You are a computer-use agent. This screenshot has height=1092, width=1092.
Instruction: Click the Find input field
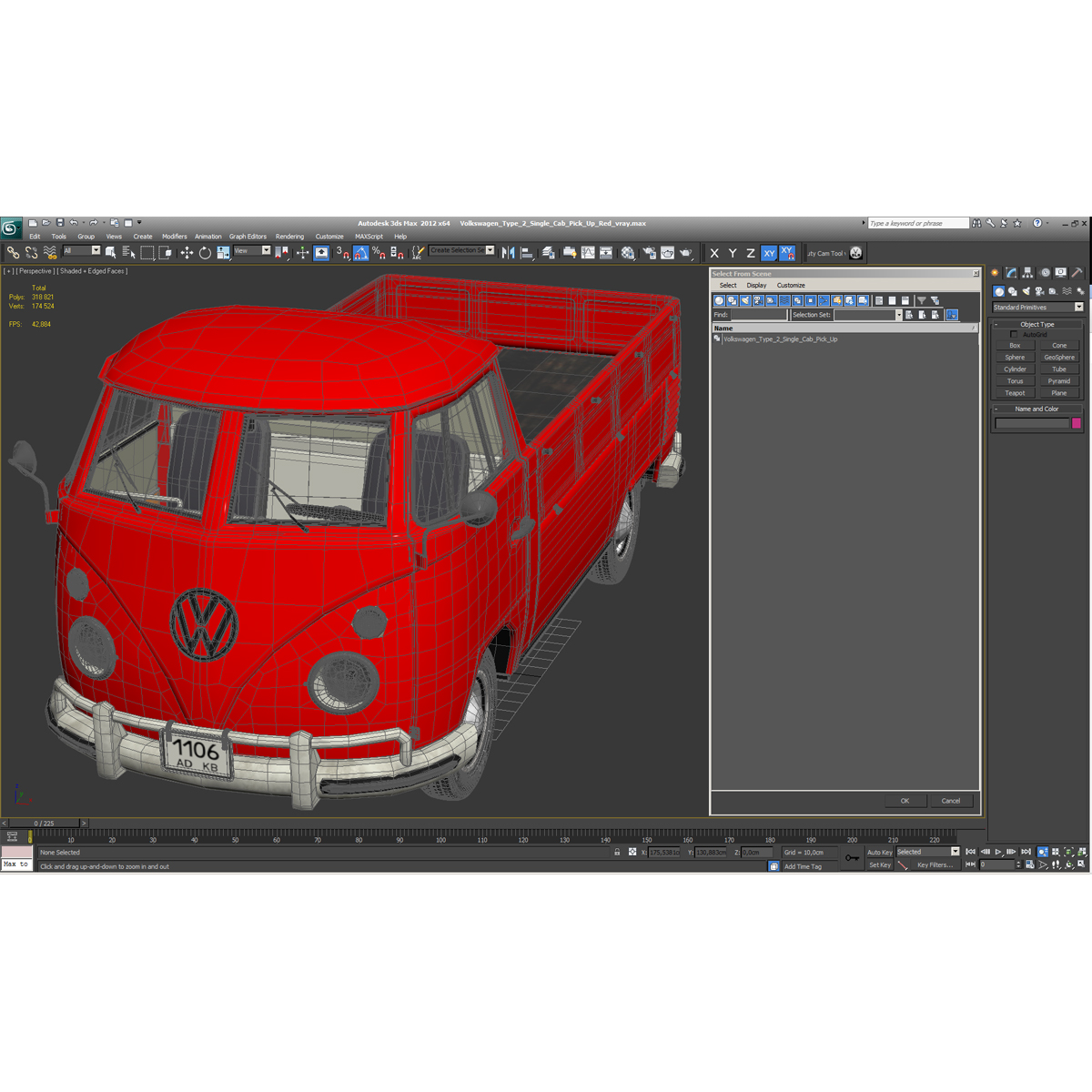click(x=758, y=315)
